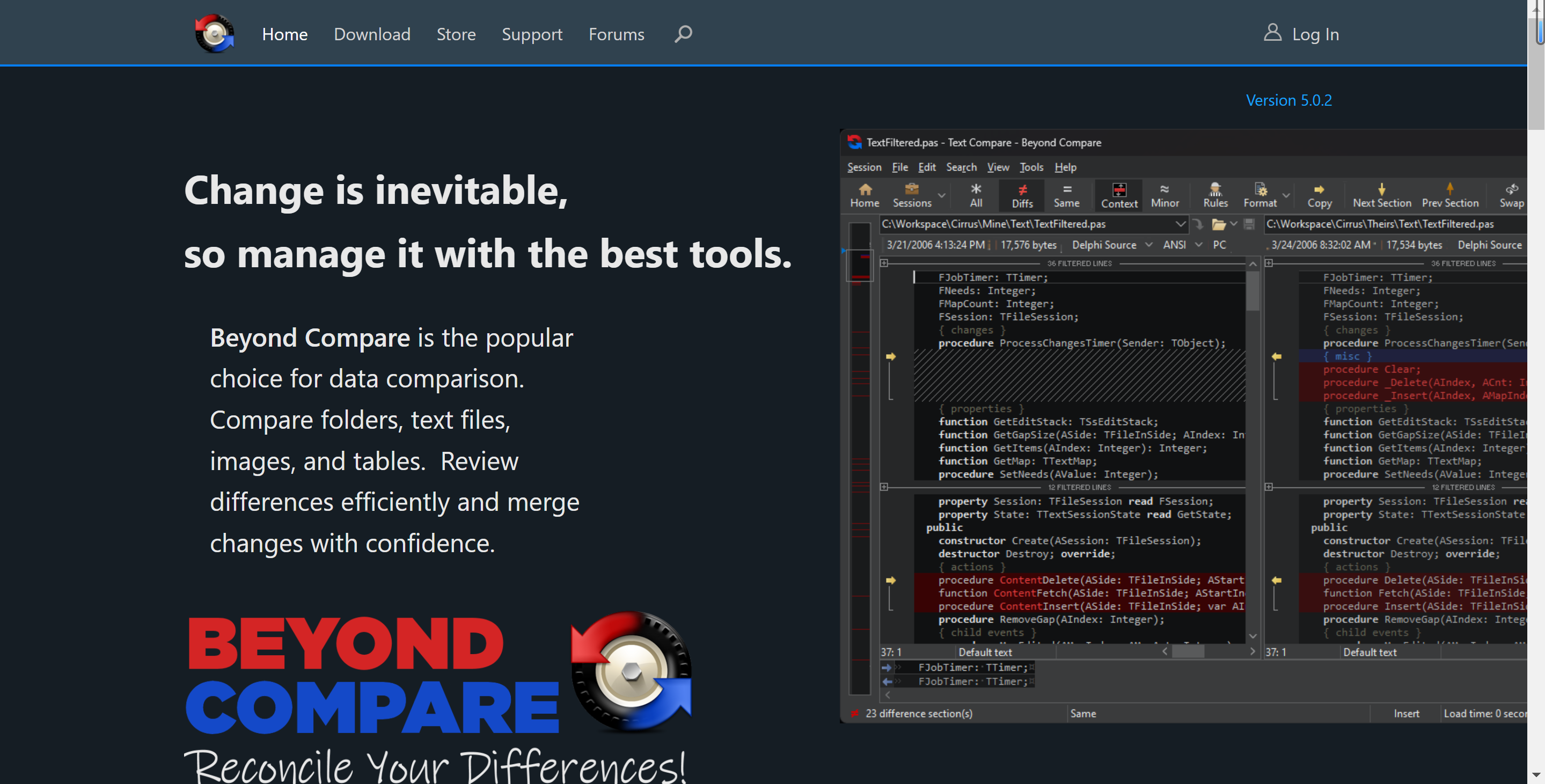Click the Swap sides toolbar icon
Image resolution: width=1545 pixels, height=784 pixels.
click(x=1511, y=195)
